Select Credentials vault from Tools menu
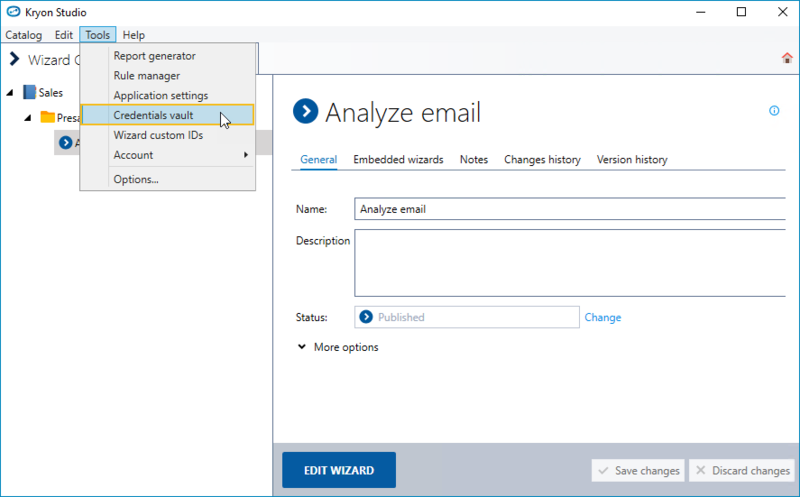Viewport: 800px width, 497px height. [153, 115]
